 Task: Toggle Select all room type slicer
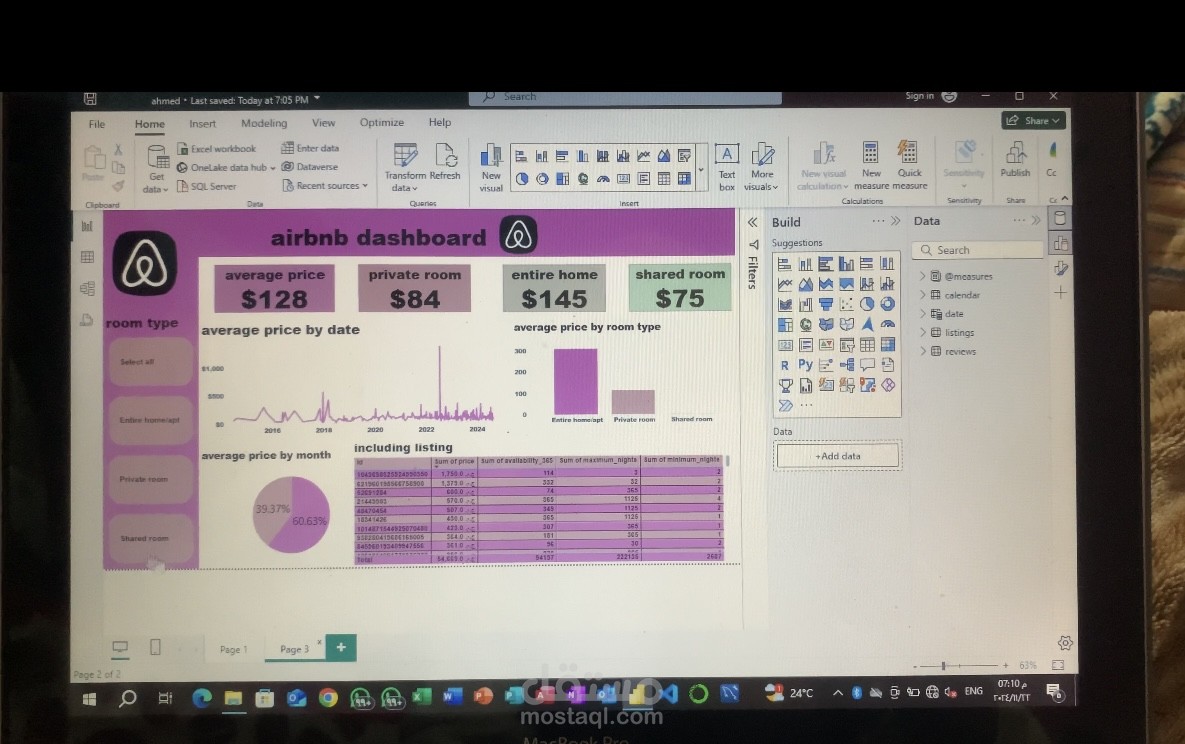pyautogui.click(x=150, y=361)
